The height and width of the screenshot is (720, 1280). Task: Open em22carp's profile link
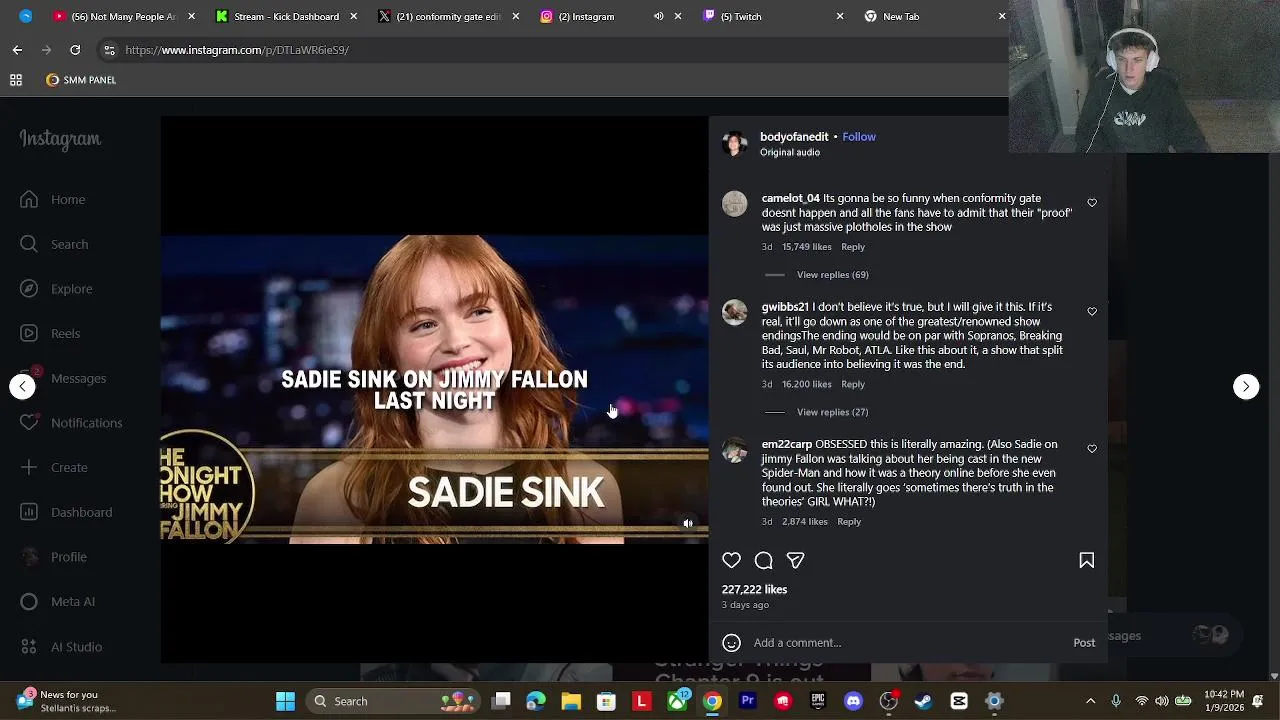[x=787, y=444]
